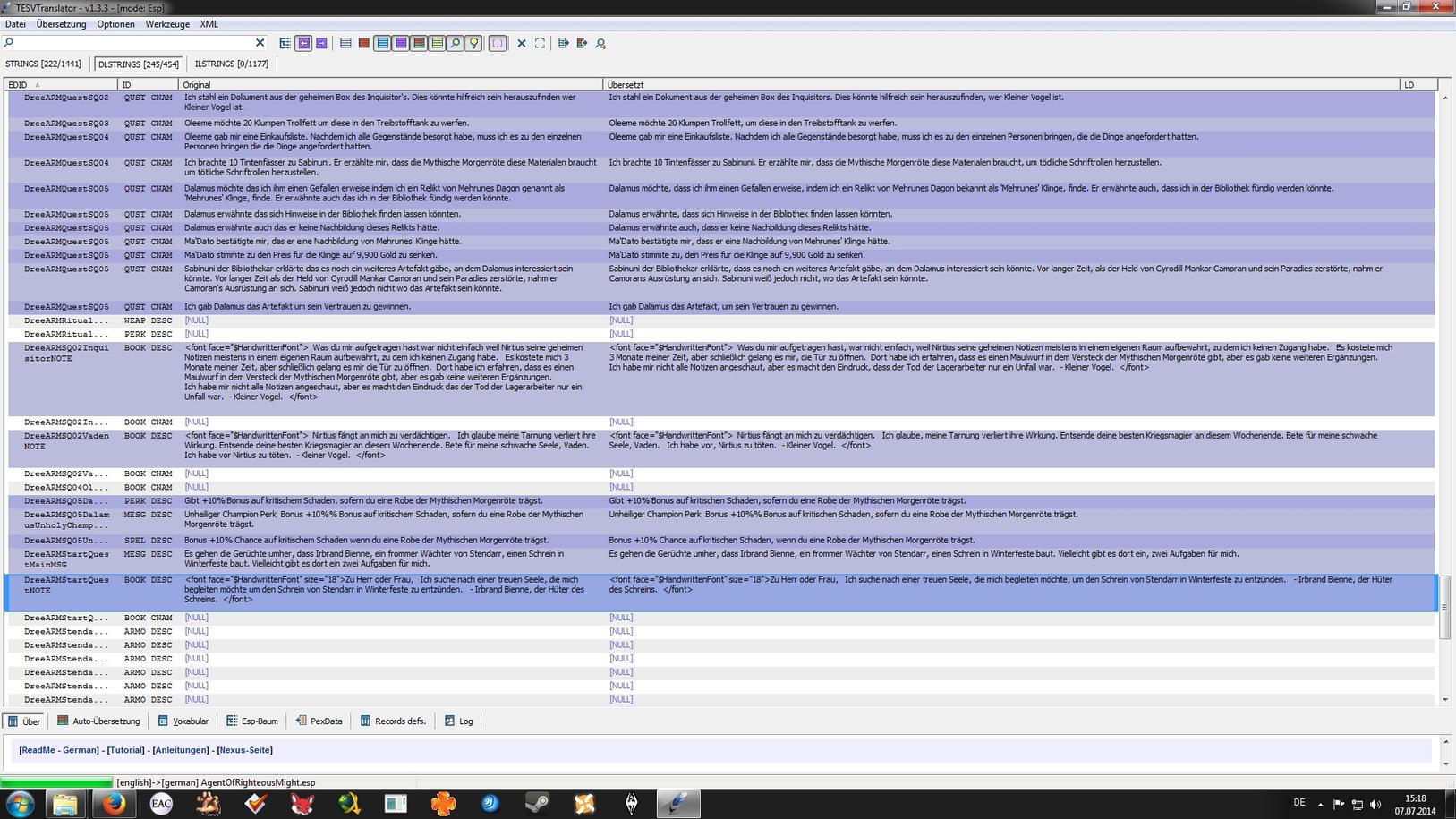The width and height of the screenshot is (1456, 819).
Task: Open the Esp-Baum panel tab
Action: click(252, 721)
